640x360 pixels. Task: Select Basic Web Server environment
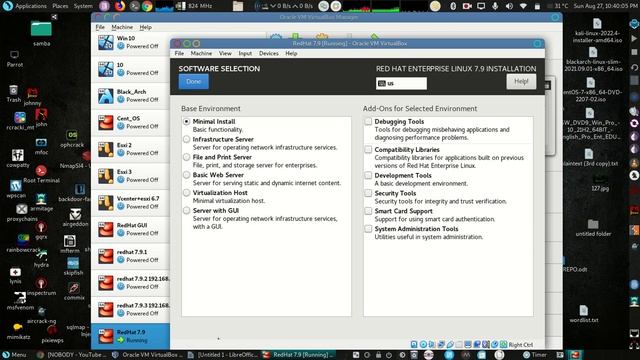[187, 175]
